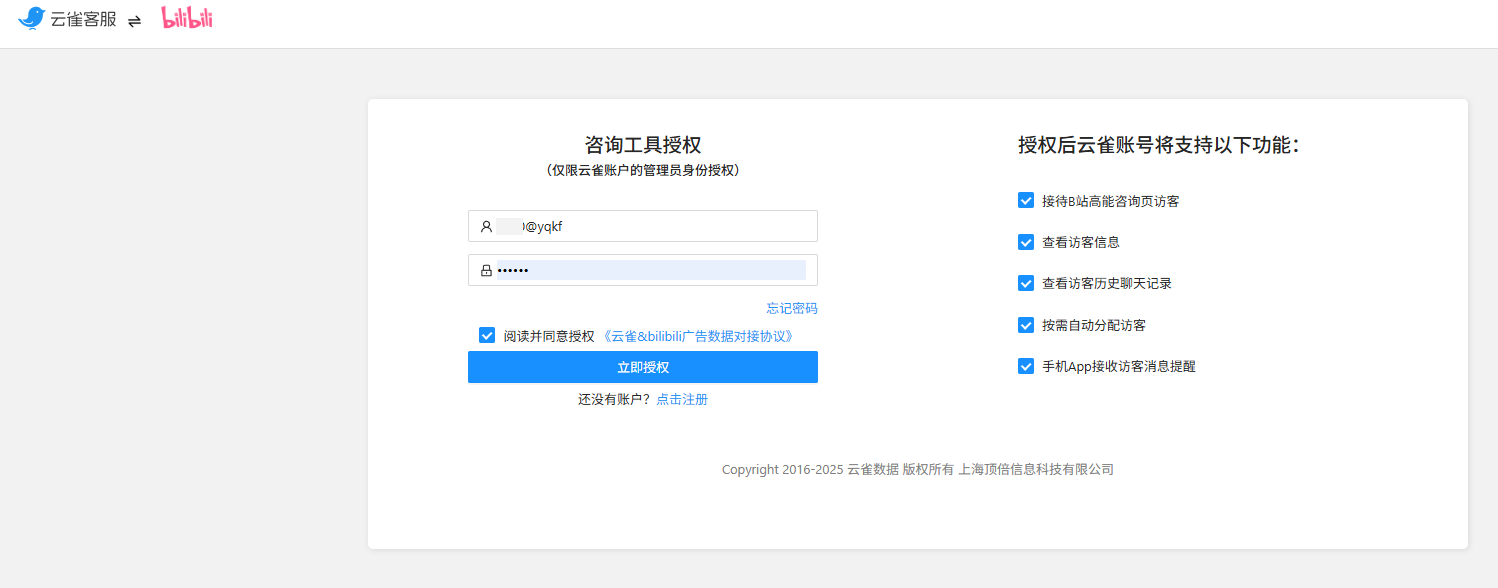Toggle the 按需自动分配访客 checkbox
The image size is (1498, 588).
(x=1026, y=325)
